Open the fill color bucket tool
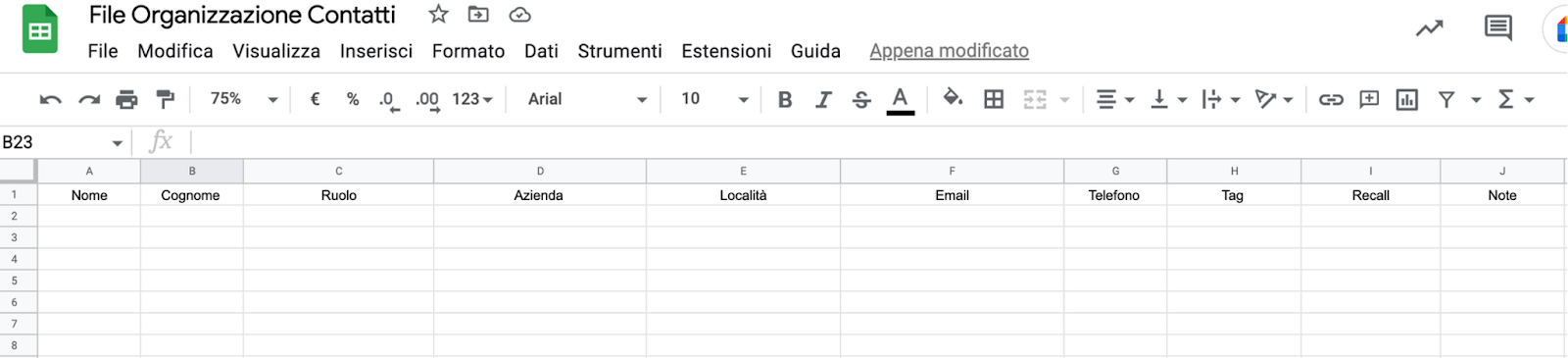The image size is (1568, 358). click(953, 98)
